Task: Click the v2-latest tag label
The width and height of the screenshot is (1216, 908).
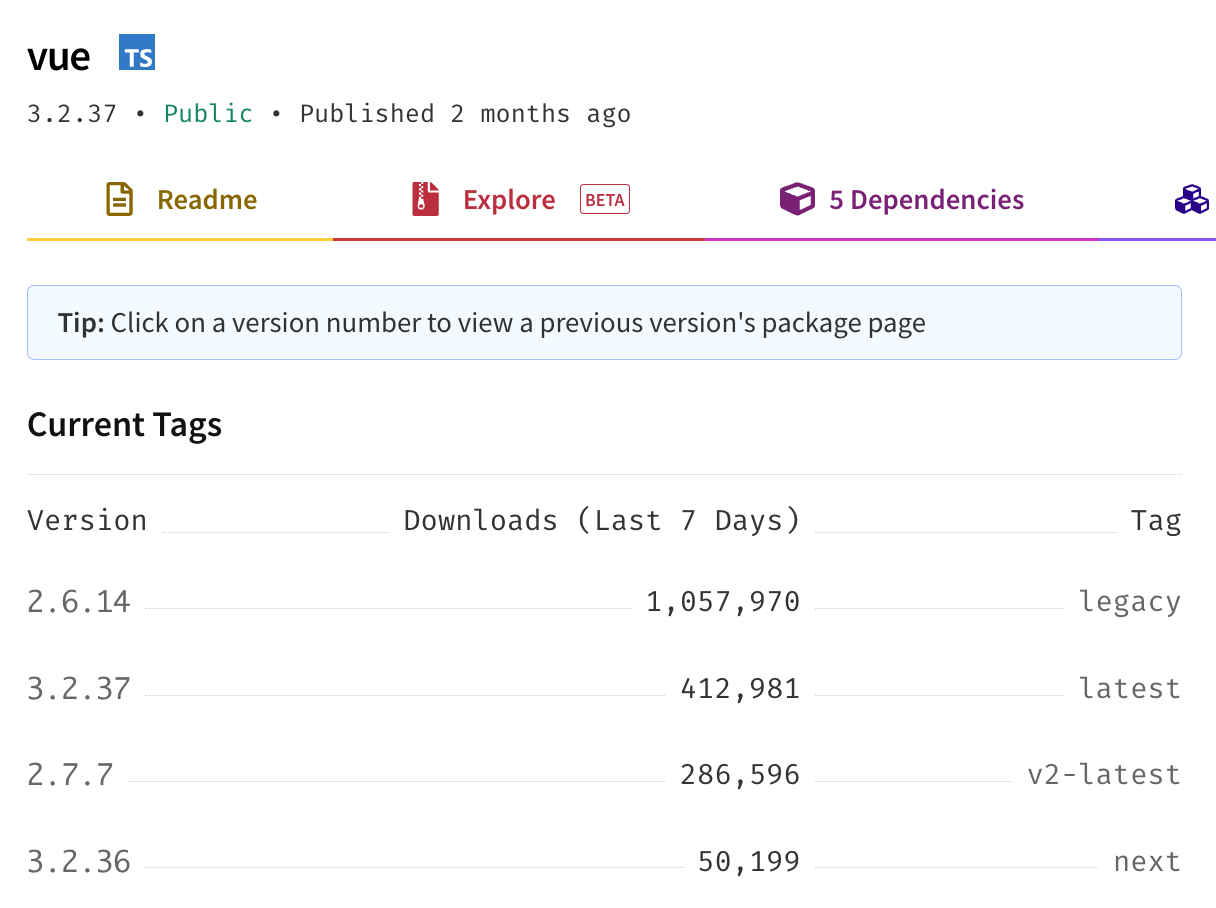Action: [x=1104, y=775]
